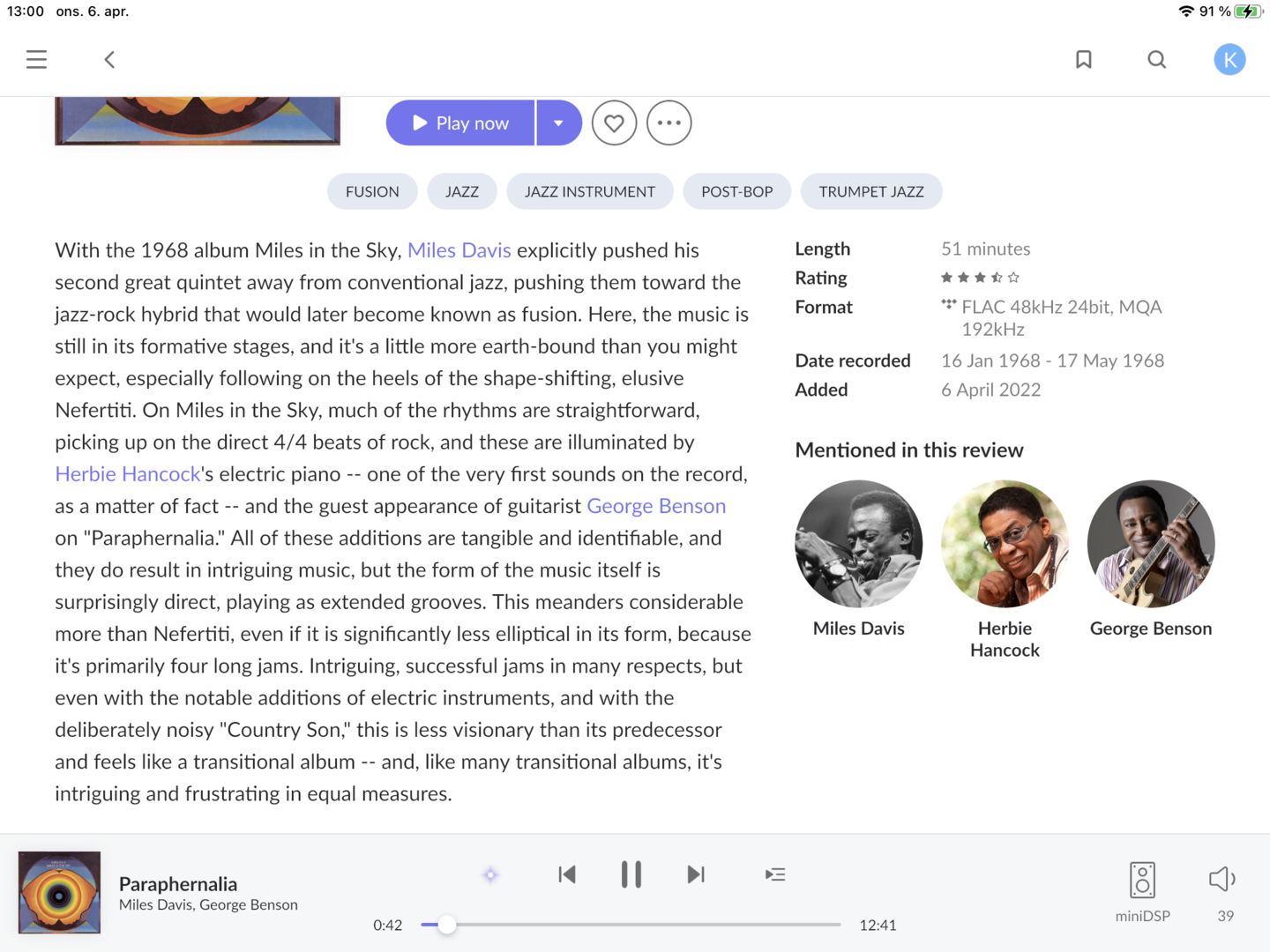Go back with the back arrow
1270x952 pixels.
[x=109, y=59]
